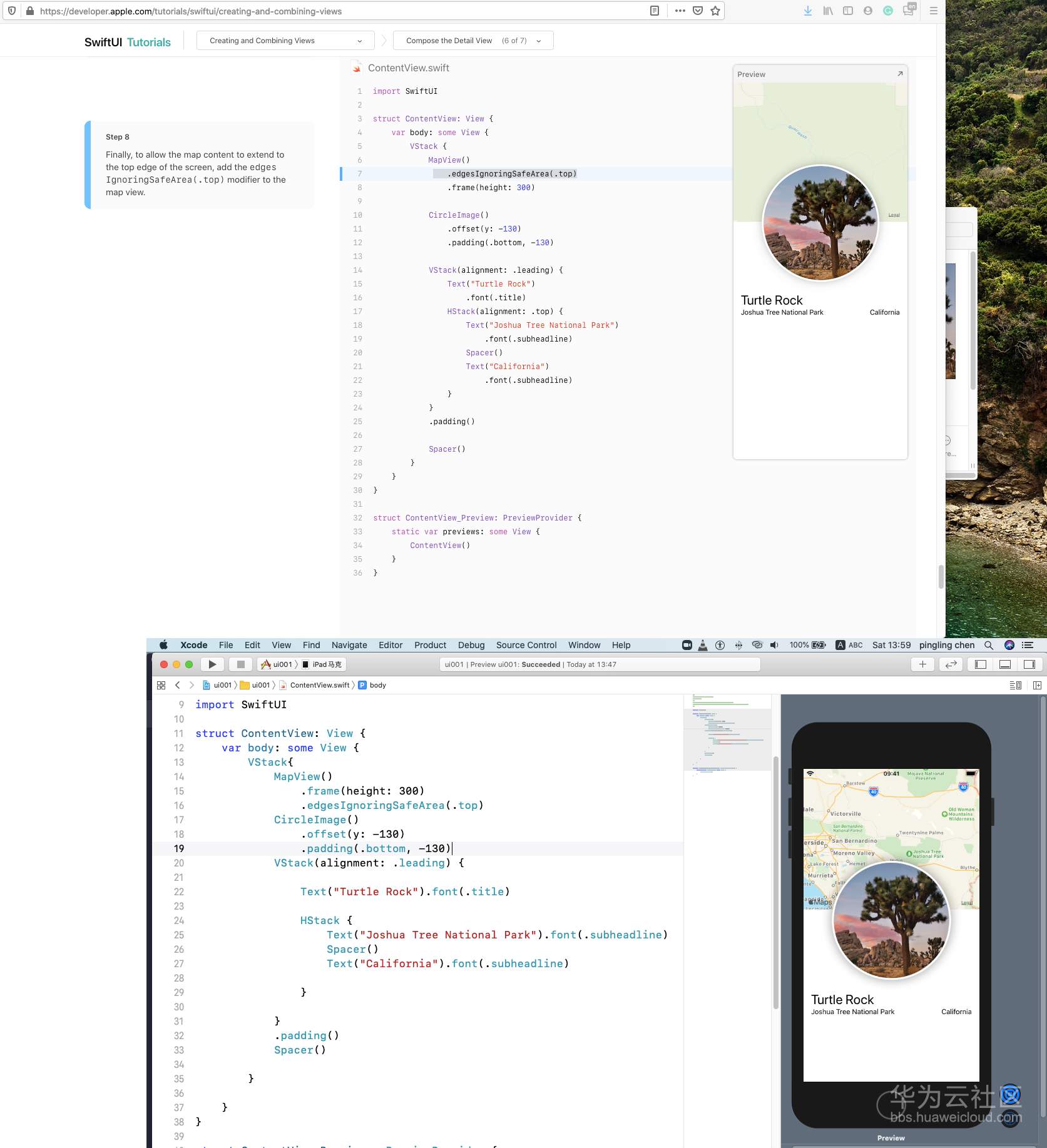Toggle Firefox reader view icon
The width and height of the screenshot is (1047, 1148).
click(x=655, y=11)
